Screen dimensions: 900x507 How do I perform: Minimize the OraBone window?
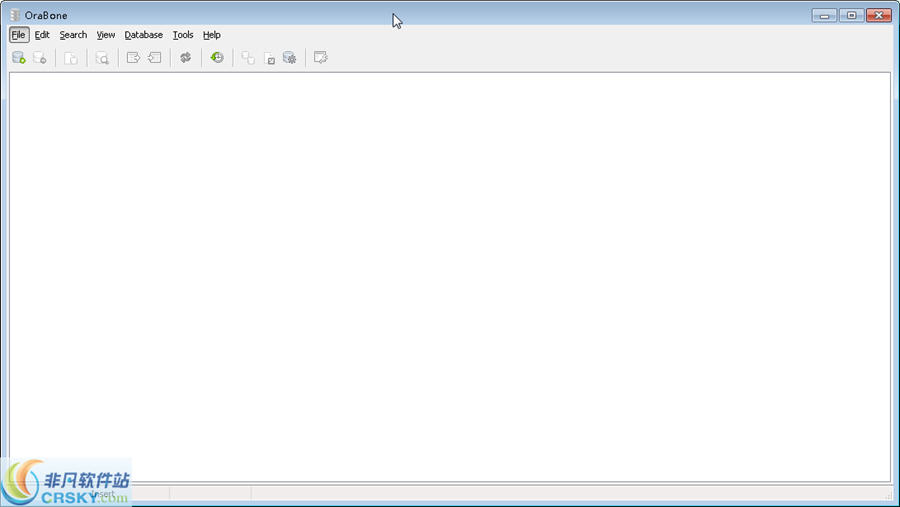[824, 16]
